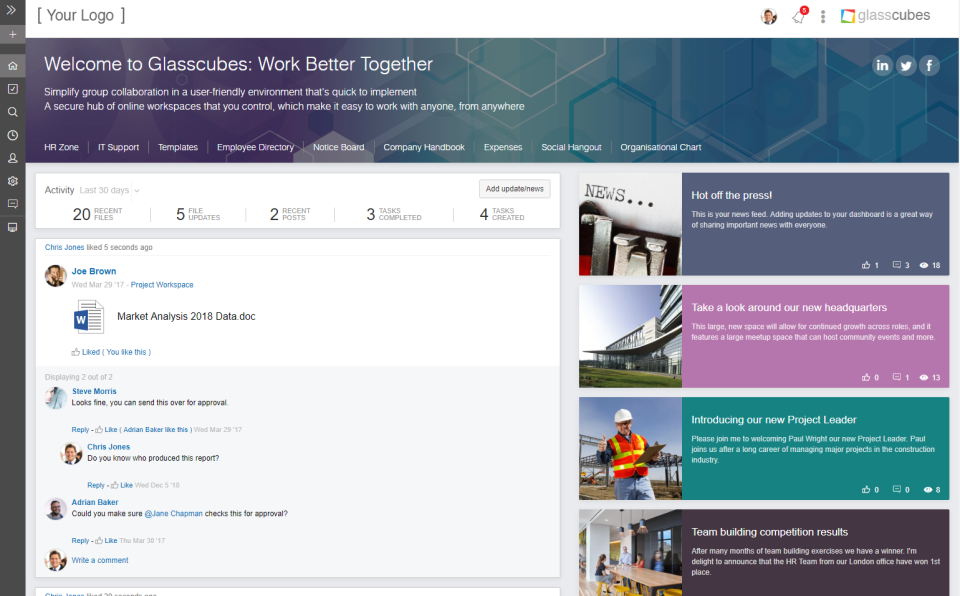This screenshot has width=960, height=596.
Task: Check notifications via the bell icon
Action: (797, 15)
